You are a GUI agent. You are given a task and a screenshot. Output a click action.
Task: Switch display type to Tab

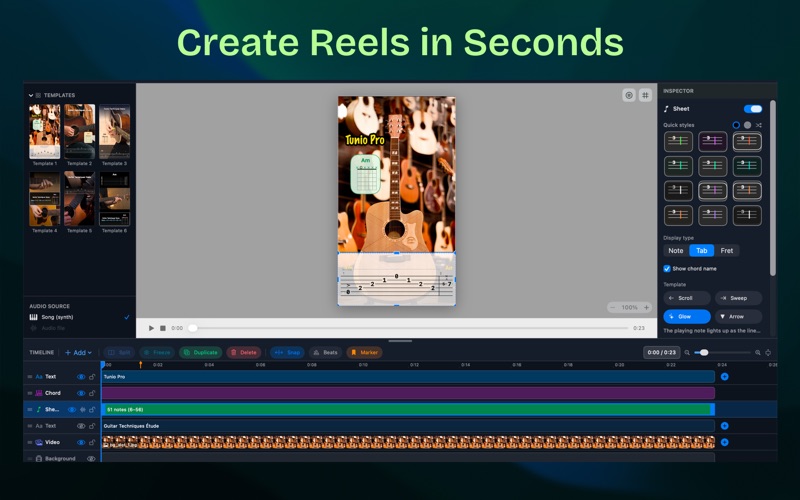point(702,251)
